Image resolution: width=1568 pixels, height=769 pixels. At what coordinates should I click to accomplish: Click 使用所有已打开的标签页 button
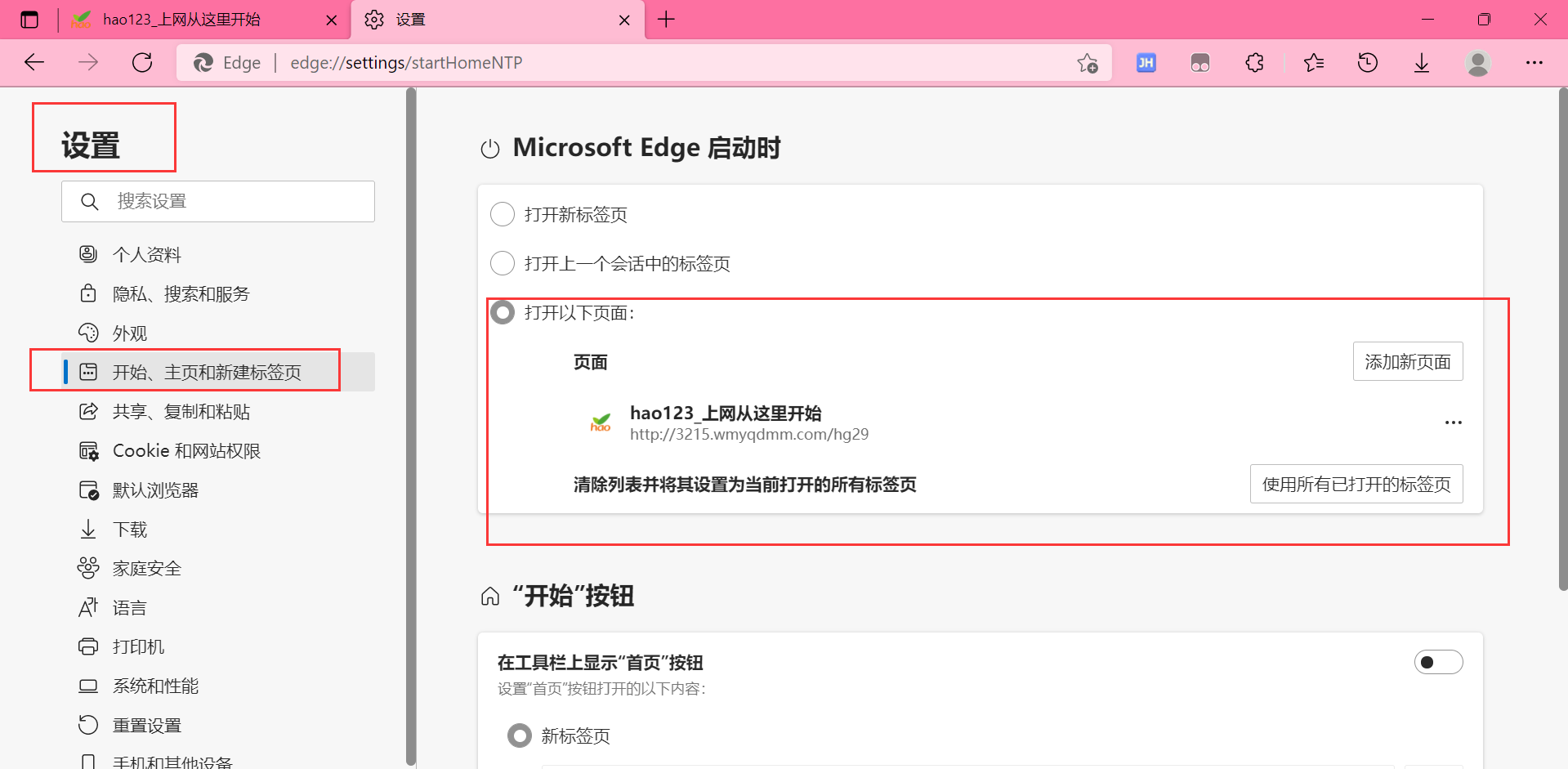[1356, 484]
